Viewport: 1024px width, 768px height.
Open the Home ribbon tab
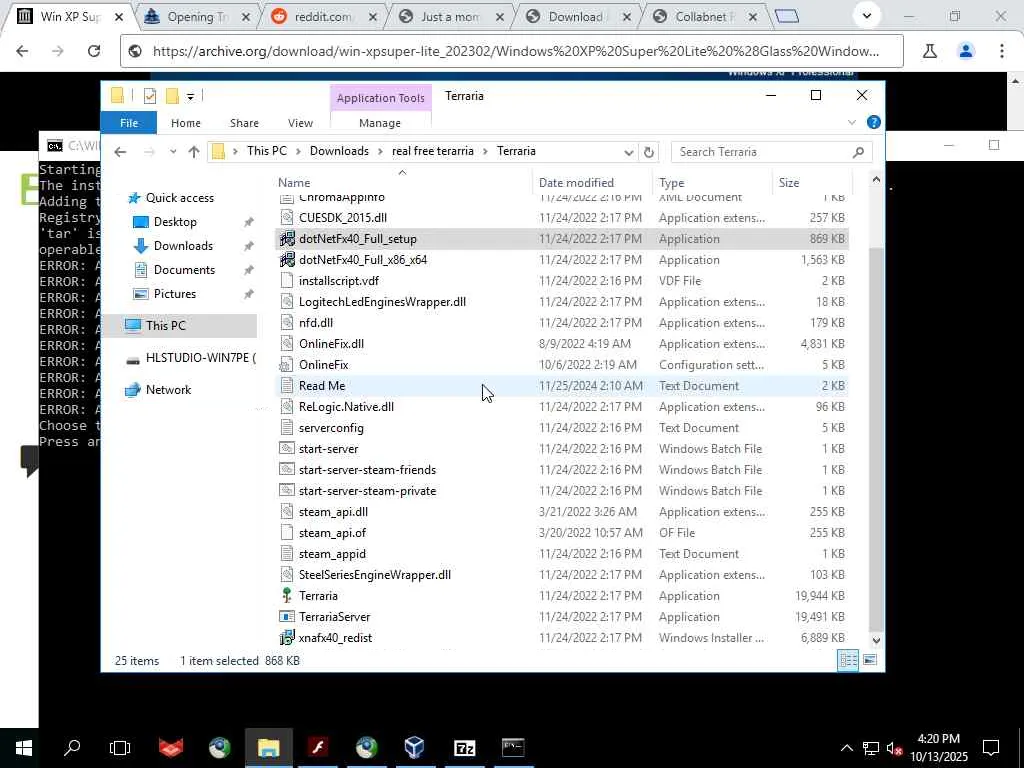pyautogui.click(x=185, y=123)
